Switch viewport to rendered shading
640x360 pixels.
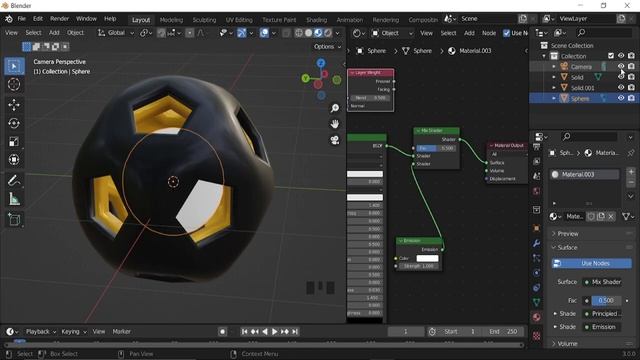(328, 33)
